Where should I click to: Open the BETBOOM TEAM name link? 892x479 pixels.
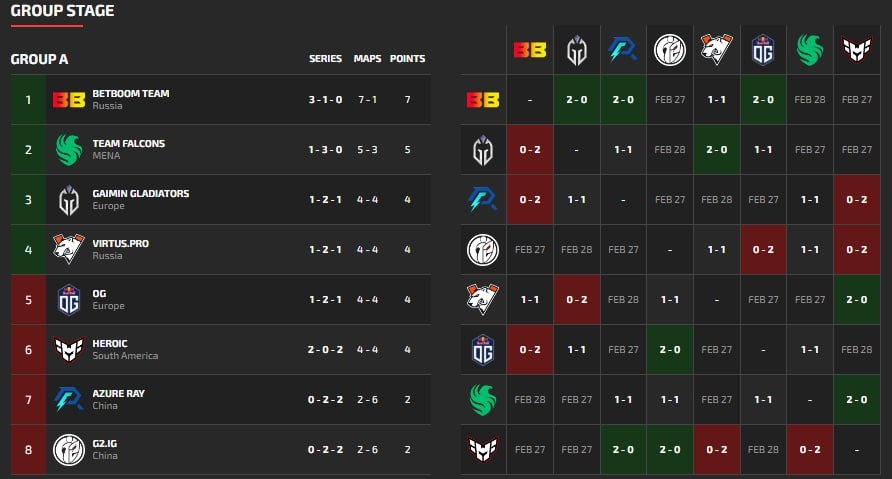pyautogui.click(x=131, y=94)
